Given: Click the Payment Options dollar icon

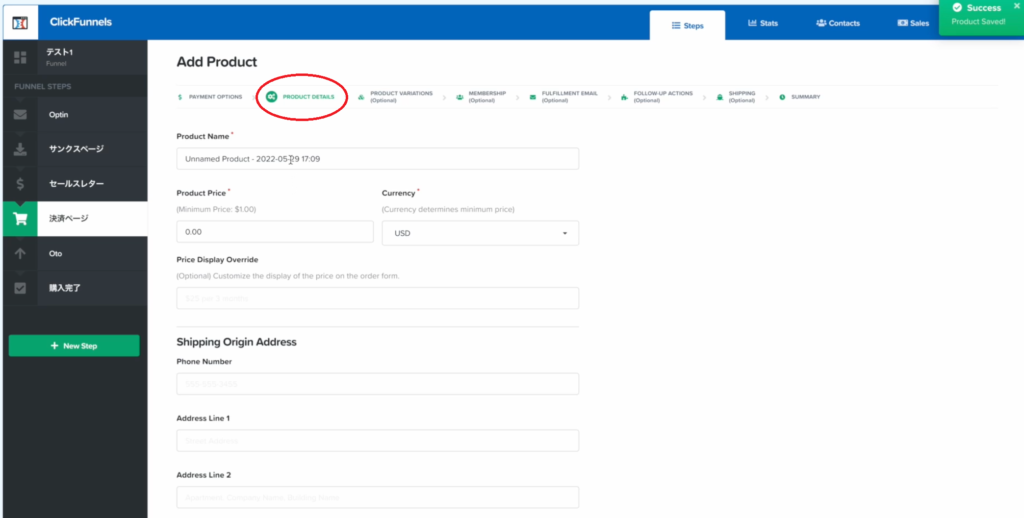Looking at the screenshot, I should (x=180, y=97).
